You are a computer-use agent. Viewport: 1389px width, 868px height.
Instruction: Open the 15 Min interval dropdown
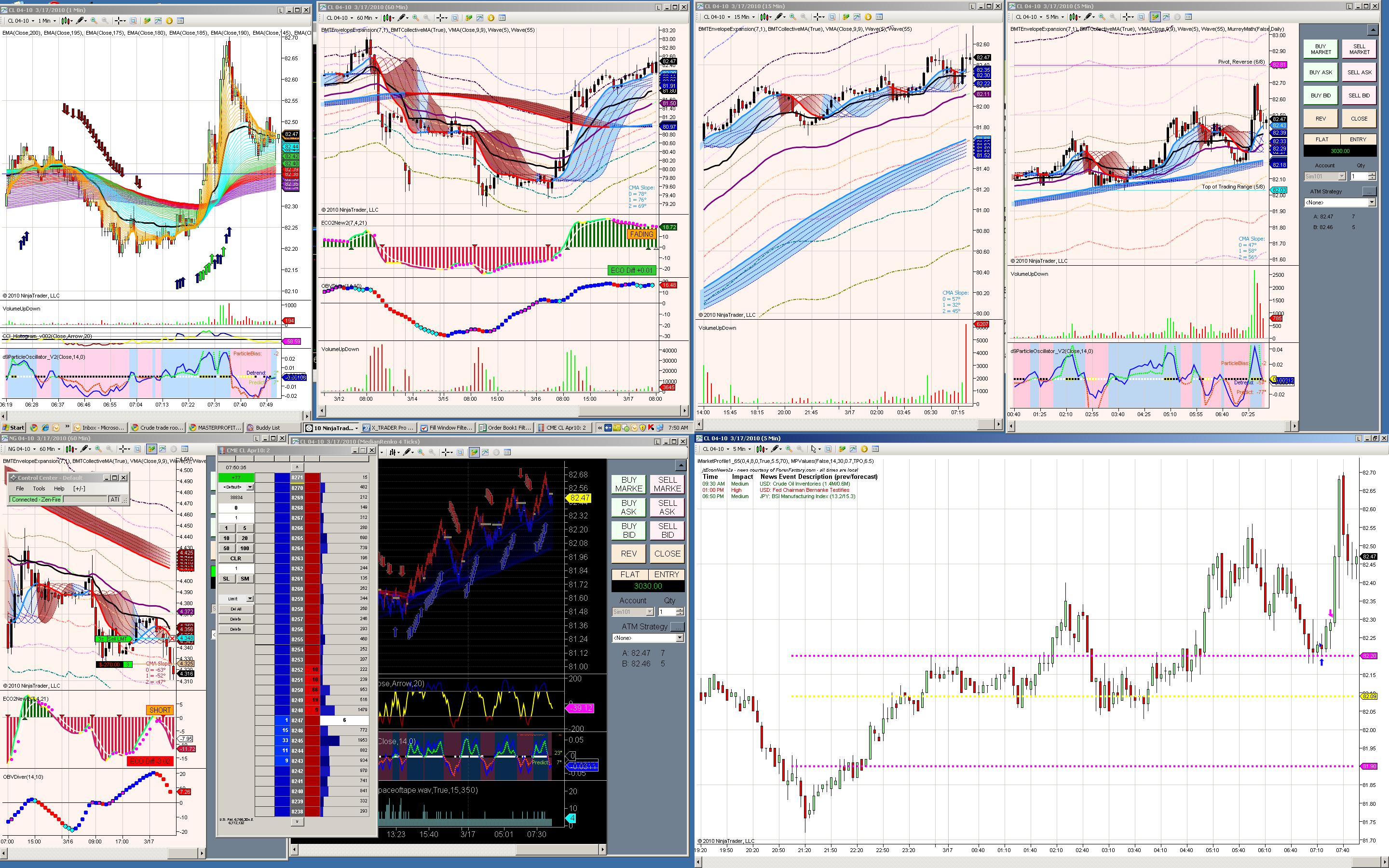point(744,17)
